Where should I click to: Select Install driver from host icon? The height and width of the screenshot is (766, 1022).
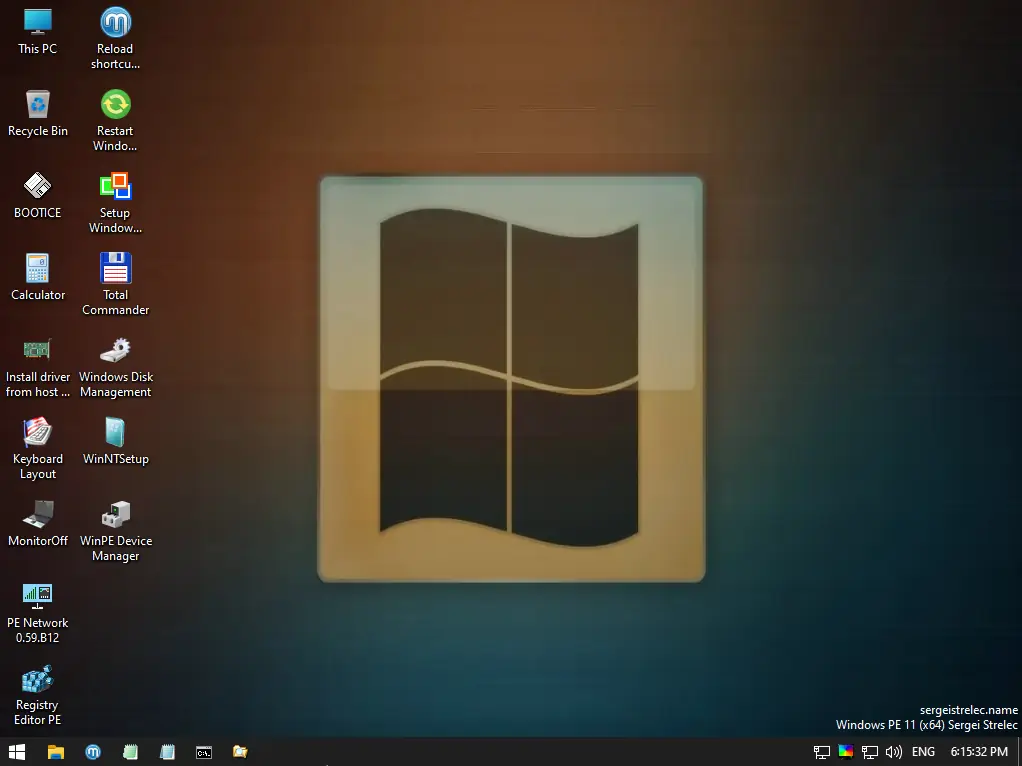tap(37, 366)
